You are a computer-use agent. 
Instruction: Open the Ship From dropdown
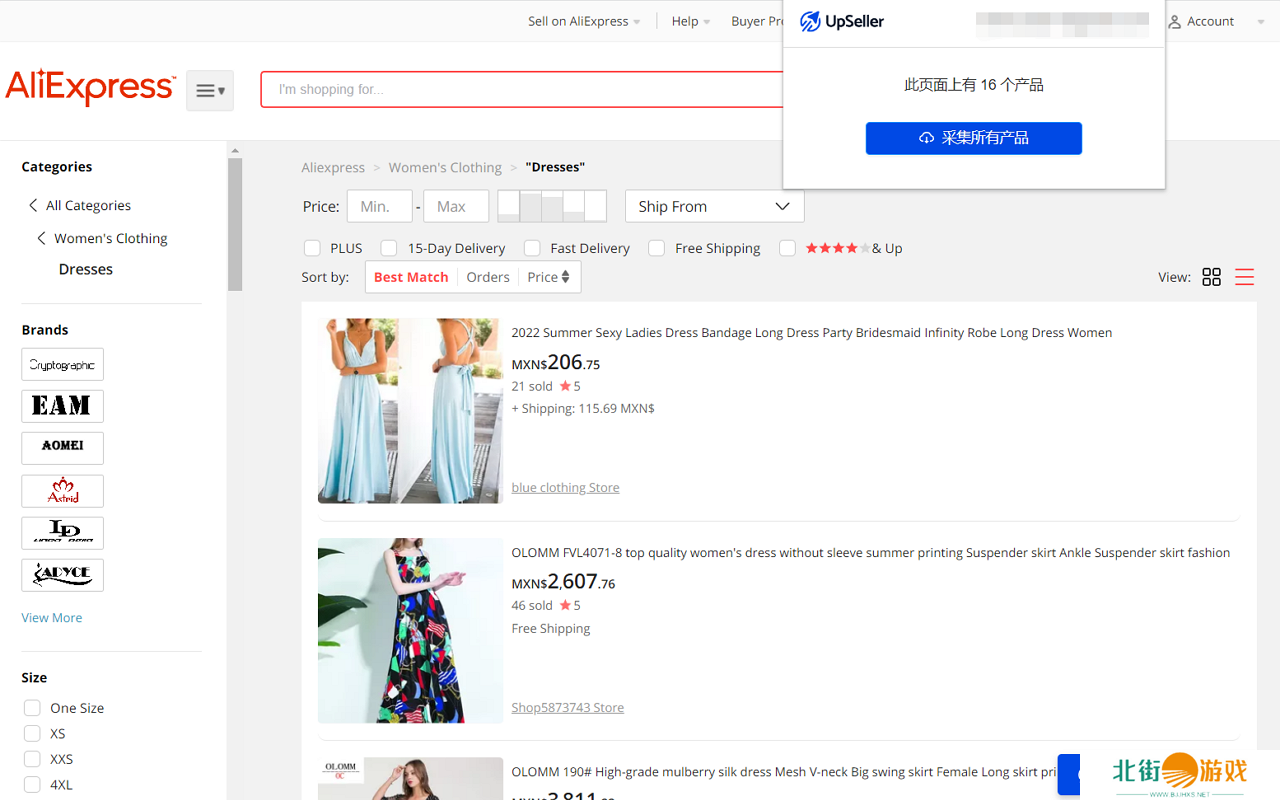coord(714,206)
